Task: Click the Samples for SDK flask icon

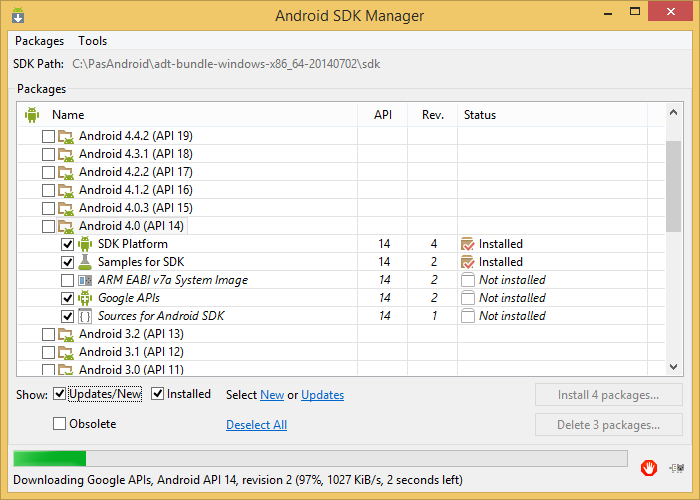Action: coord(85,262)
